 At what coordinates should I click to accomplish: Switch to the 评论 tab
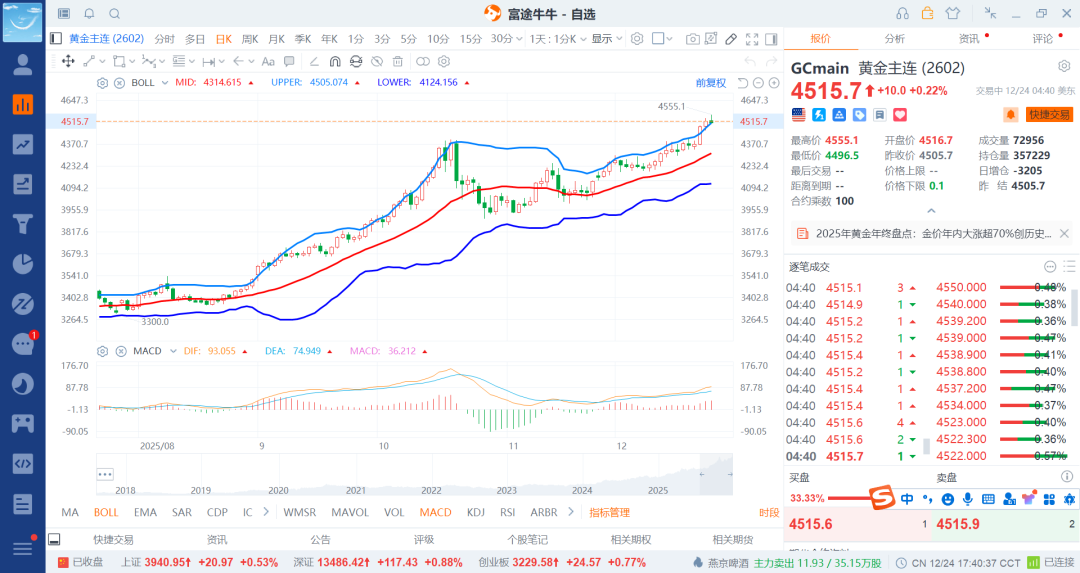pos(1043,39)
